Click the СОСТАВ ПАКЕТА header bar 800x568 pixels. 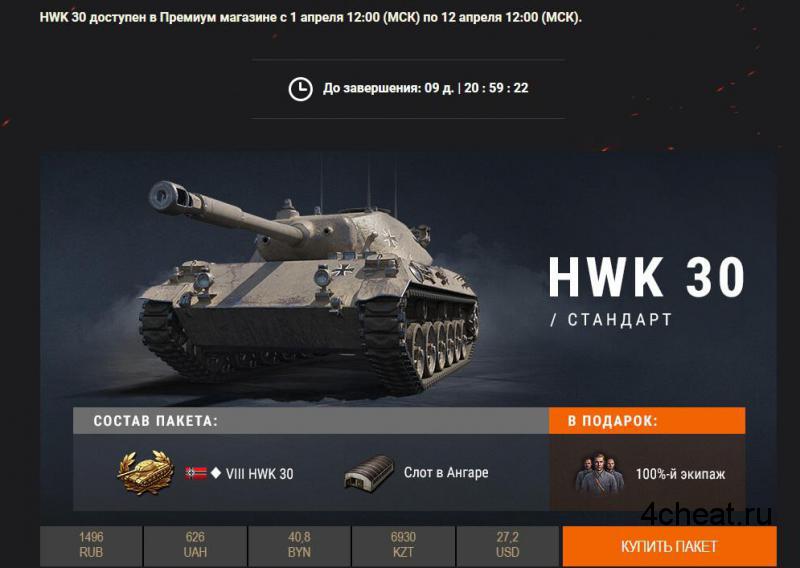(x=311, y=421)
